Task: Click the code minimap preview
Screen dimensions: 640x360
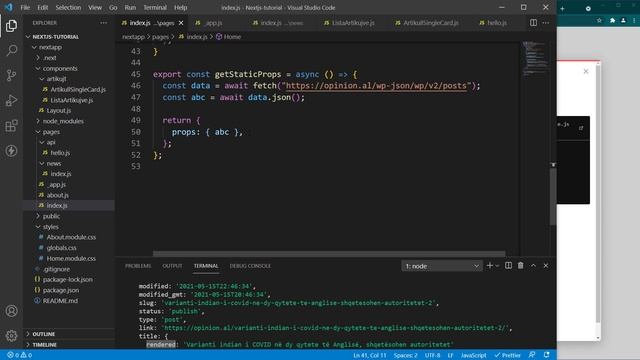Action: (535, 58)
